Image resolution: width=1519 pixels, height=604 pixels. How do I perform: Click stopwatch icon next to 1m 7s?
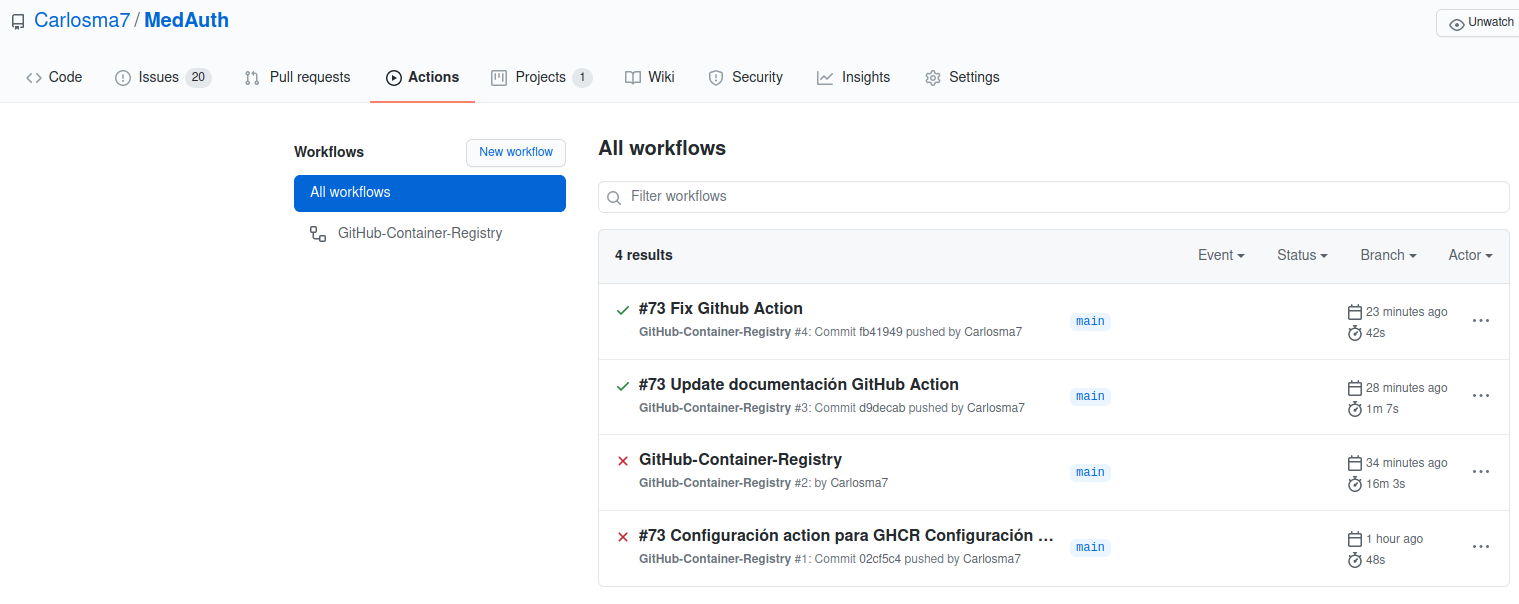(x=1355, y=409)
